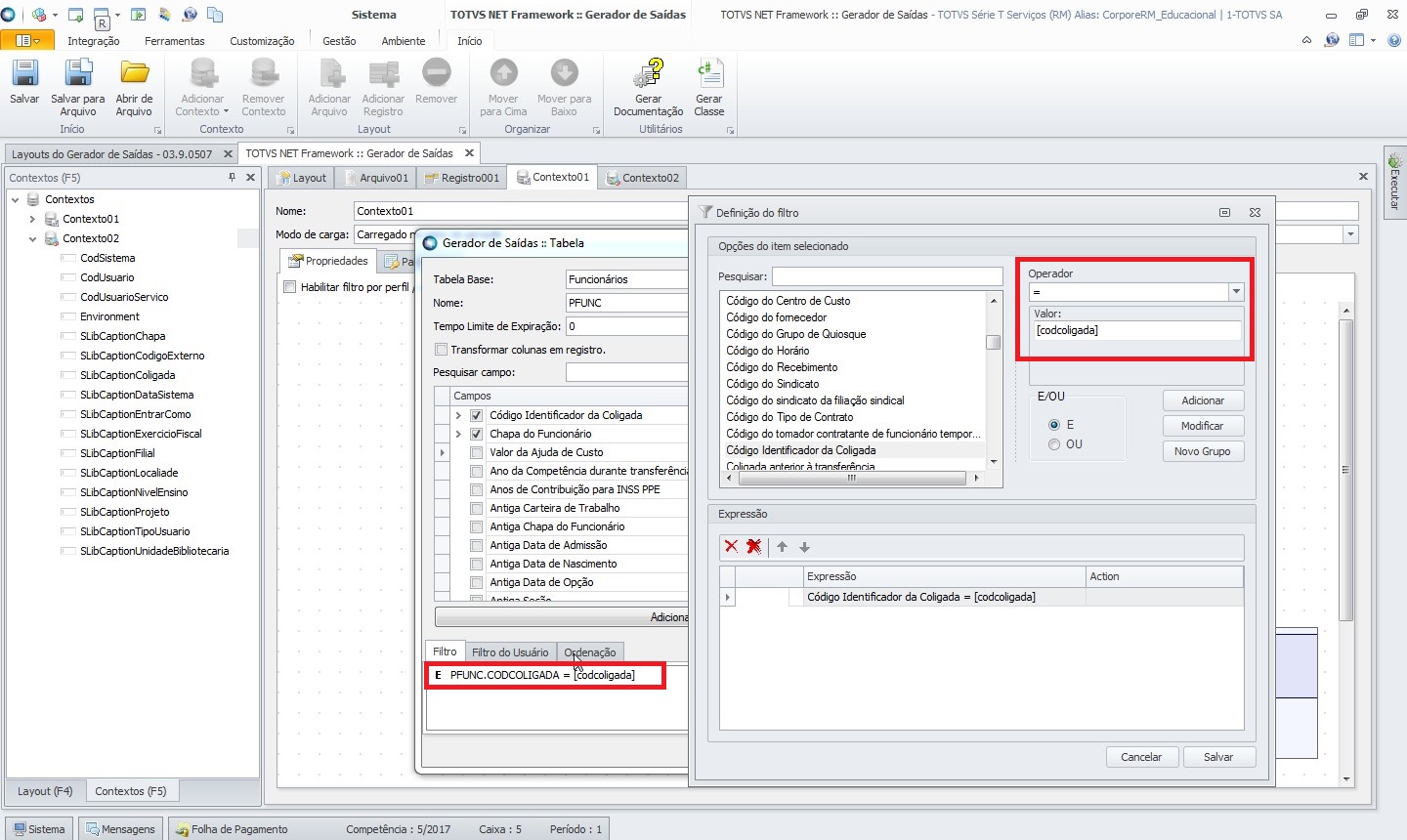The image size is (1407, 840).
Task: Expand Contexto01 tree node
Action: (x=32, y=219)
